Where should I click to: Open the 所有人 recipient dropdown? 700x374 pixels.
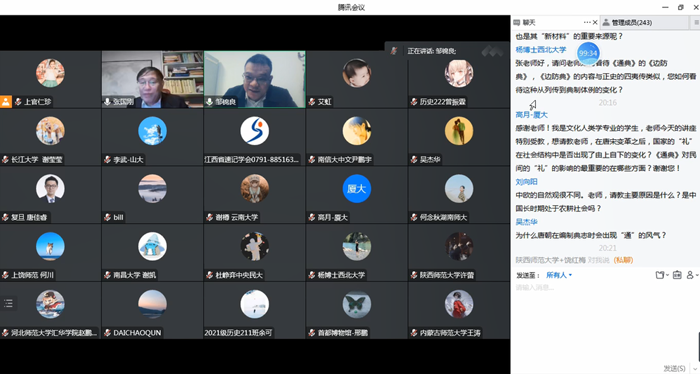click(559, 275)
